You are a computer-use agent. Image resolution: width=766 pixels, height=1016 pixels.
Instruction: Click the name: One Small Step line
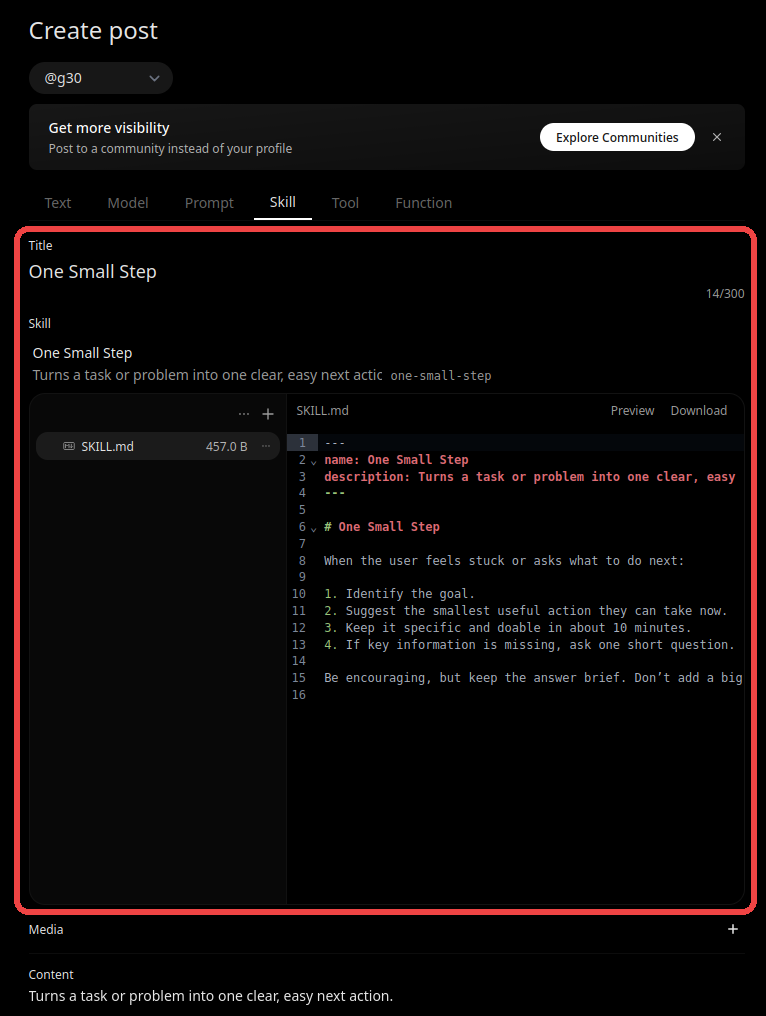[396, 460]
